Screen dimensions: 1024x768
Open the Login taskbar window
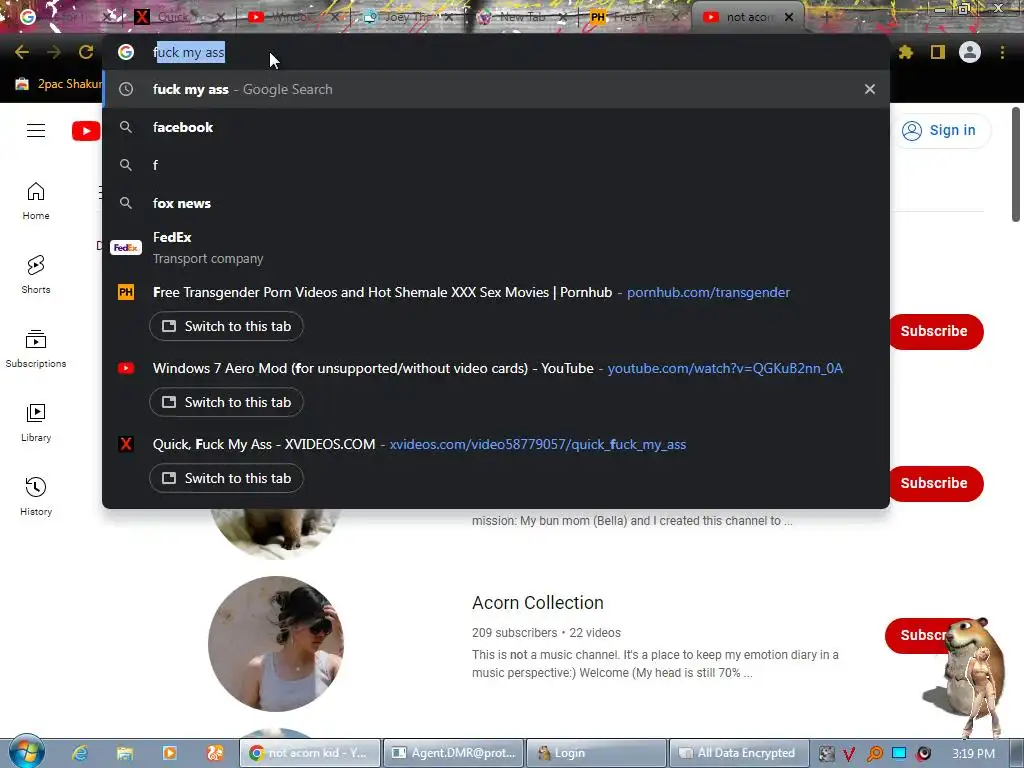coord(596,753)
